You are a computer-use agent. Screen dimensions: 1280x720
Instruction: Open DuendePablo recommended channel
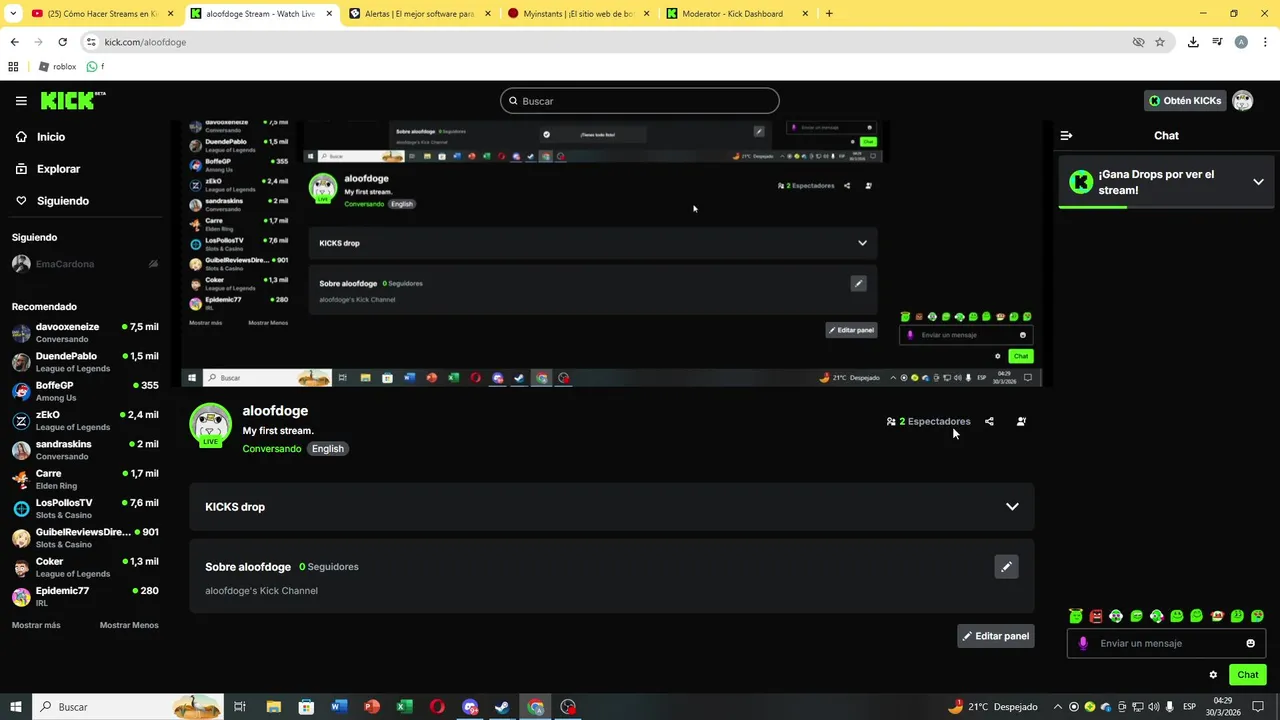coord(85,362)
